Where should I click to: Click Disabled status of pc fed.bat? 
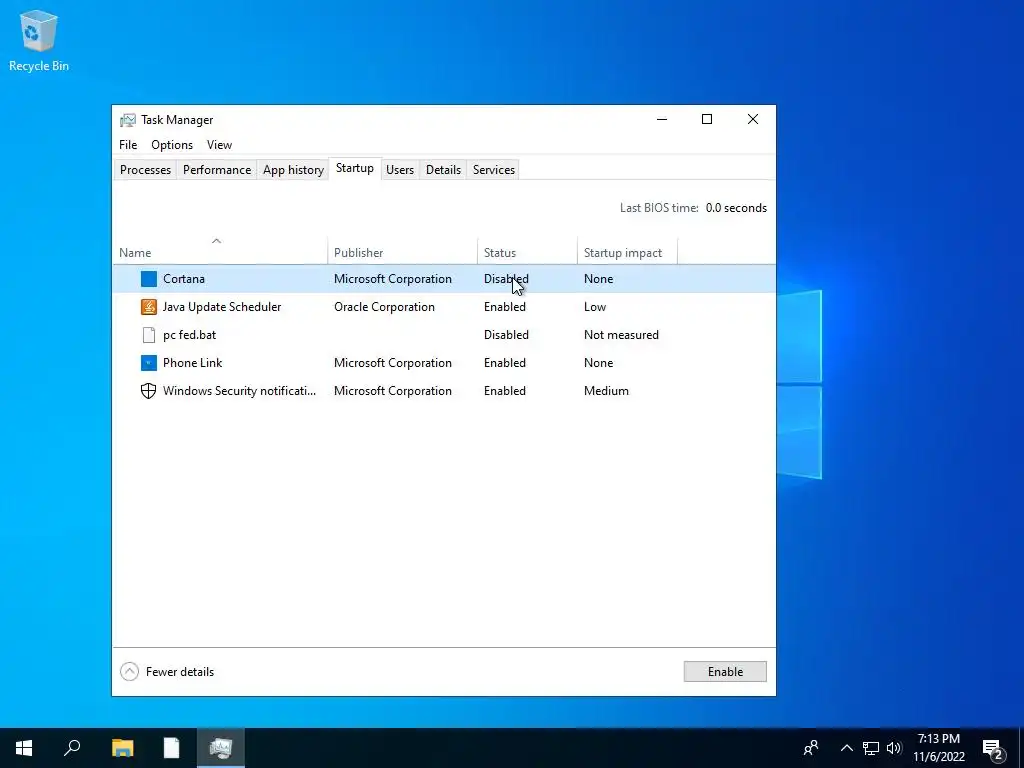pos(506,335)
